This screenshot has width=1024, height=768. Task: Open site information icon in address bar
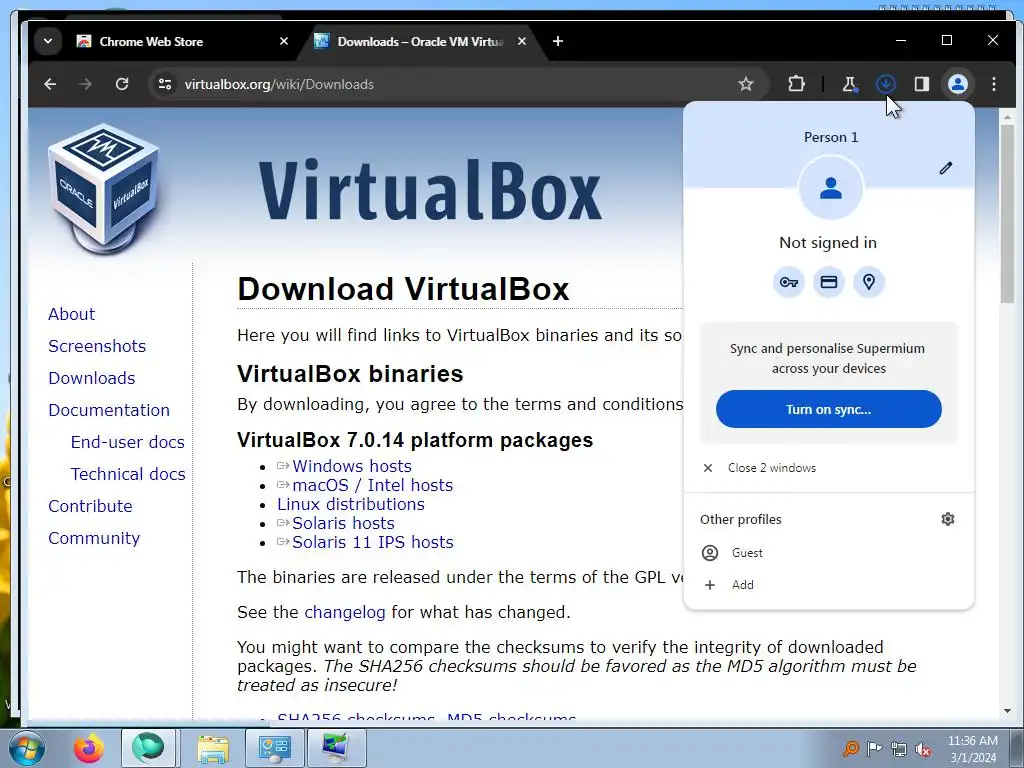(x=165, y=84)
